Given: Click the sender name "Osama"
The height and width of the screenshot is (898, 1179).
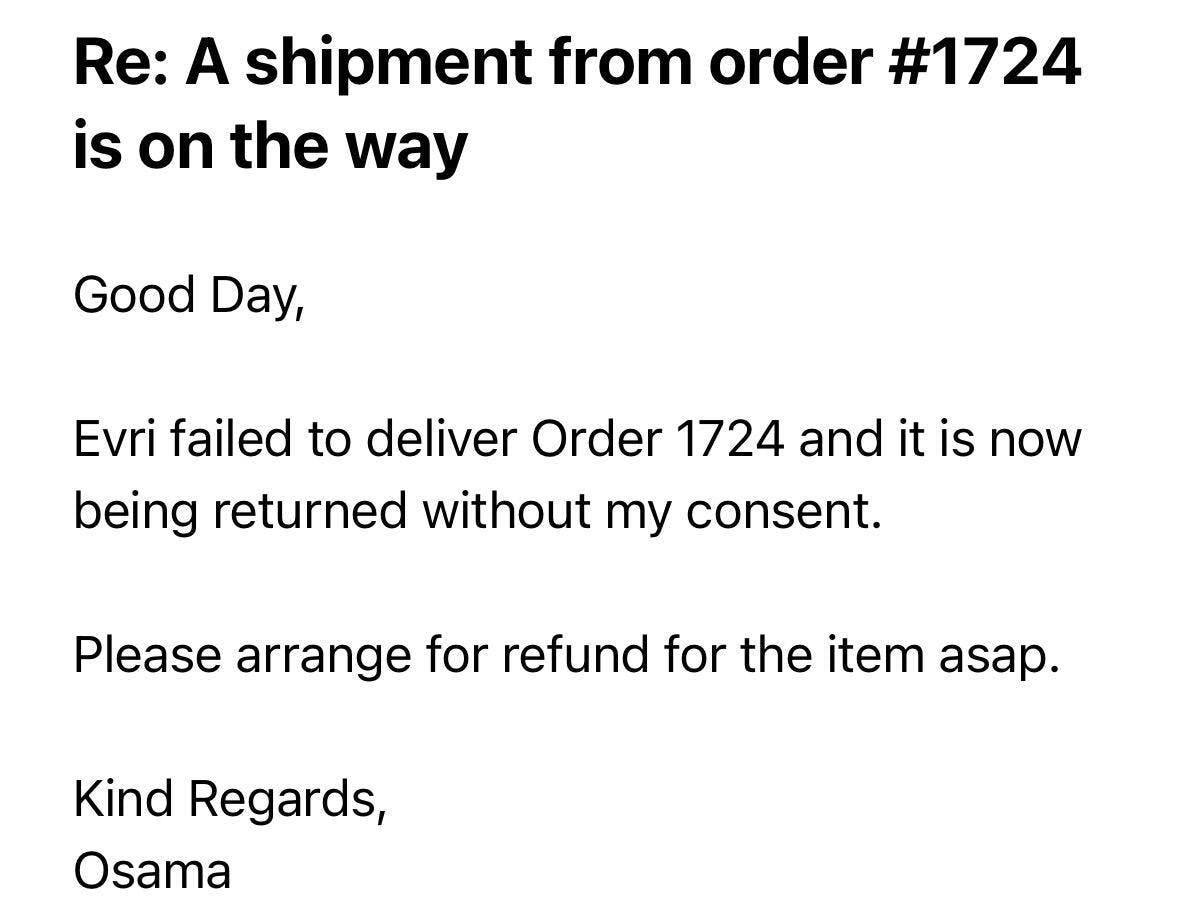Looking at the screenshot, I should tap(152, 870).
